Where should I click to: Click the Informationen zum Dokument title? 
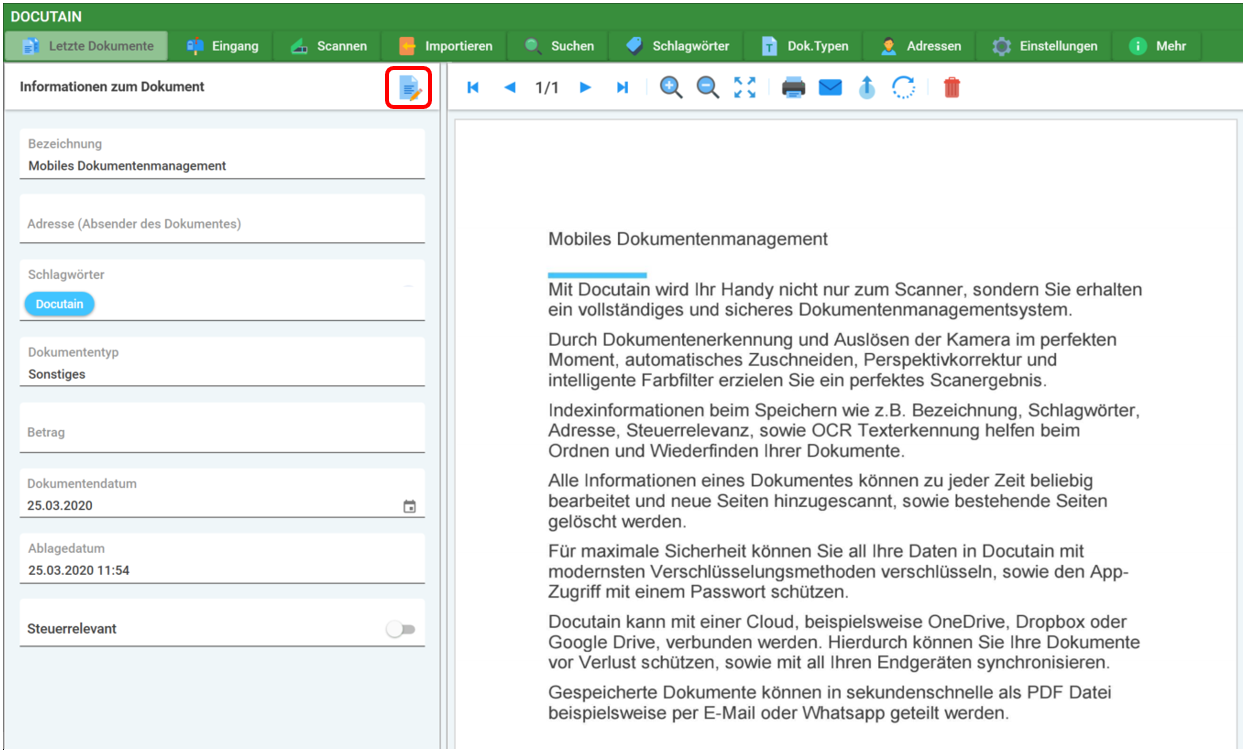pyautogui.click(x=112, y=87)
